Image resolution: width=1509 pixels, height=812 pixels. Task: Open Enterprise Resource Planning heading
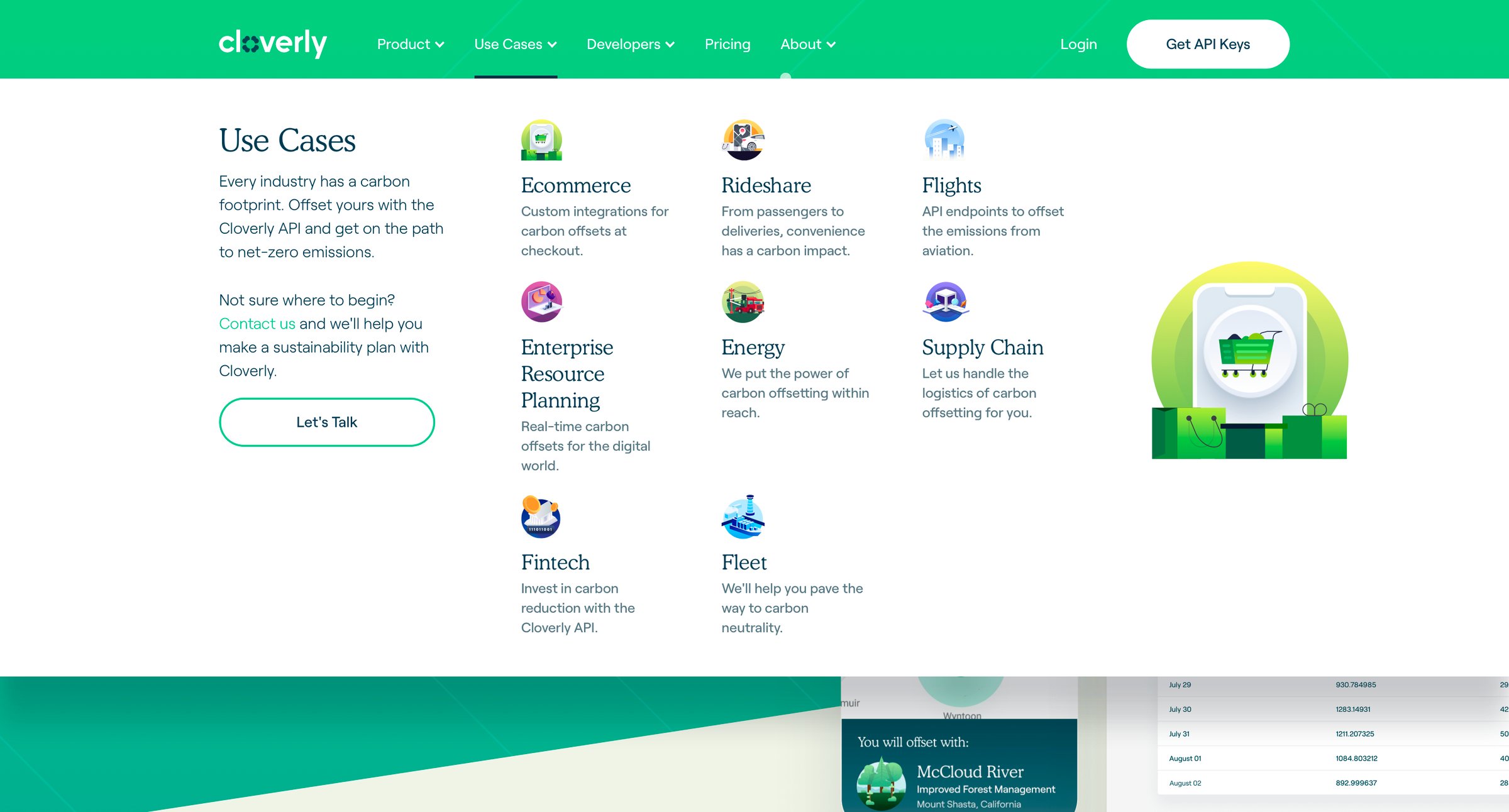[x=567, y=373]
